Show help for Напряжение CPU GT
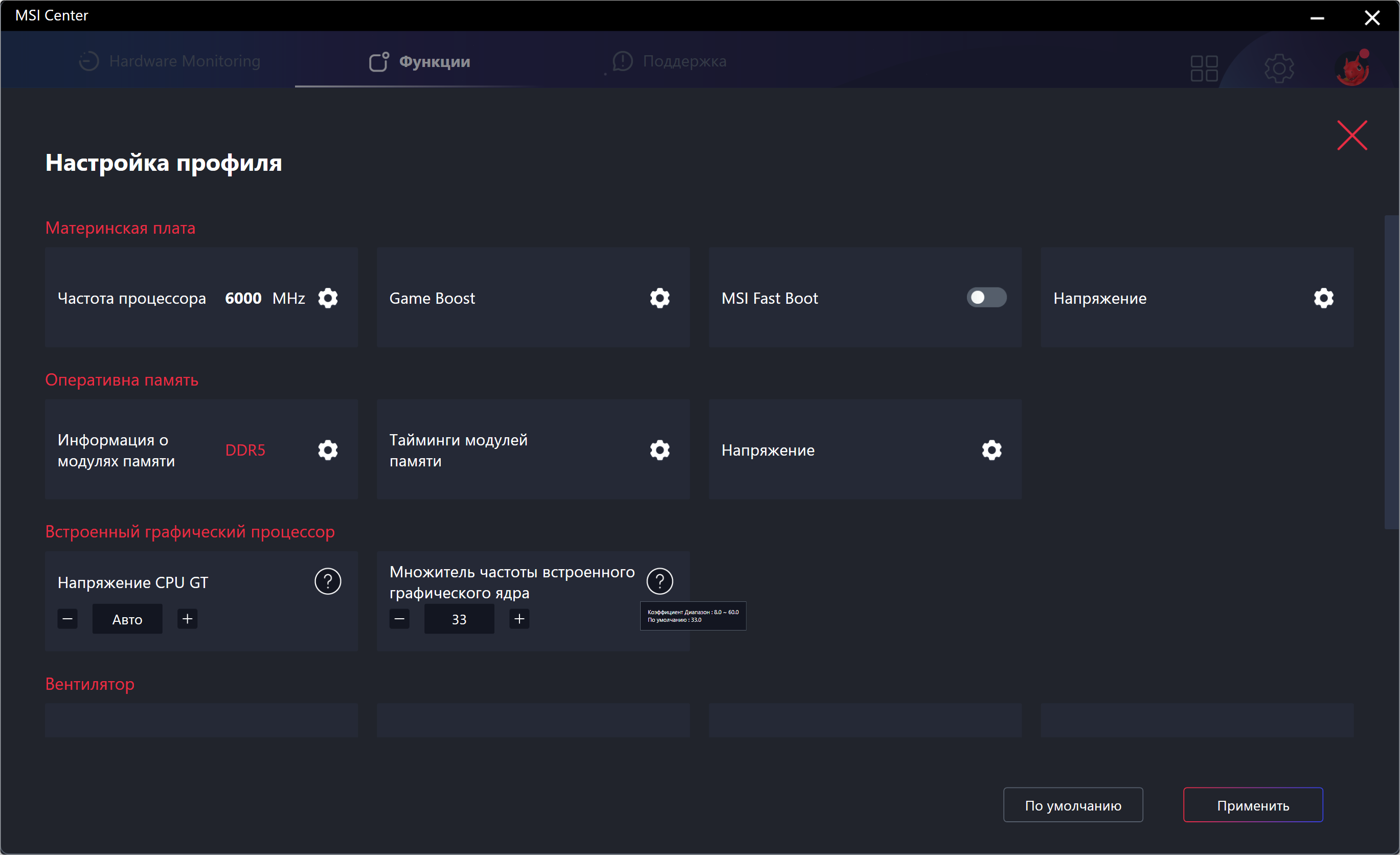 328,581
